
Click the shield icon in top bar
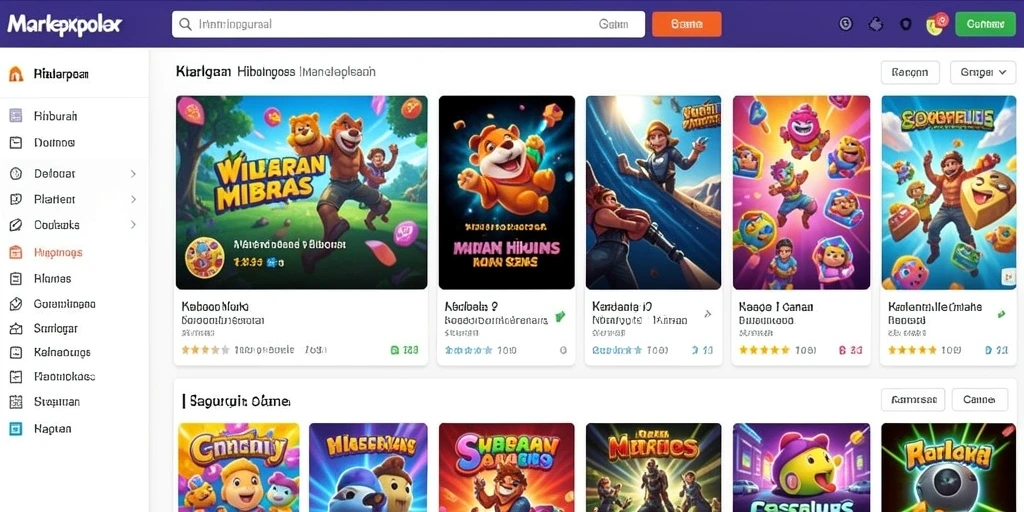(x=905, y=24)
